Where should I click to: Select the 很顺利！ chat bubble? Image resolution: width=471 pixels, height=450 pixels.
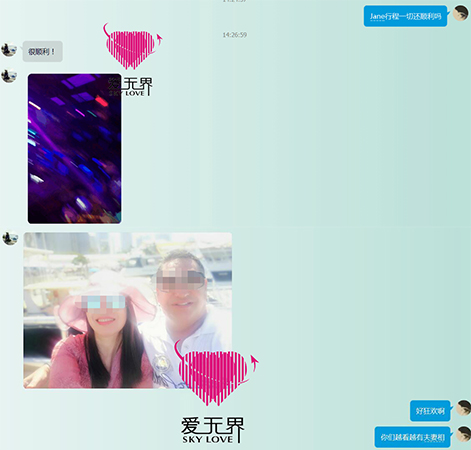click(x=43, y=51)
